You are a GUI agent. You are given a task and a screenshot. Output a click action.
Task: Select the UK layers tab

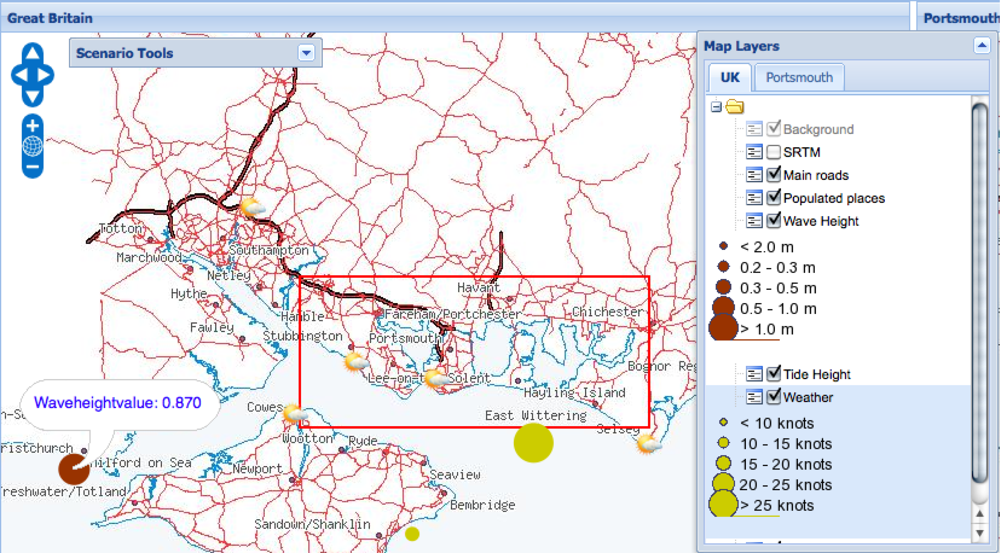[730, 77]
